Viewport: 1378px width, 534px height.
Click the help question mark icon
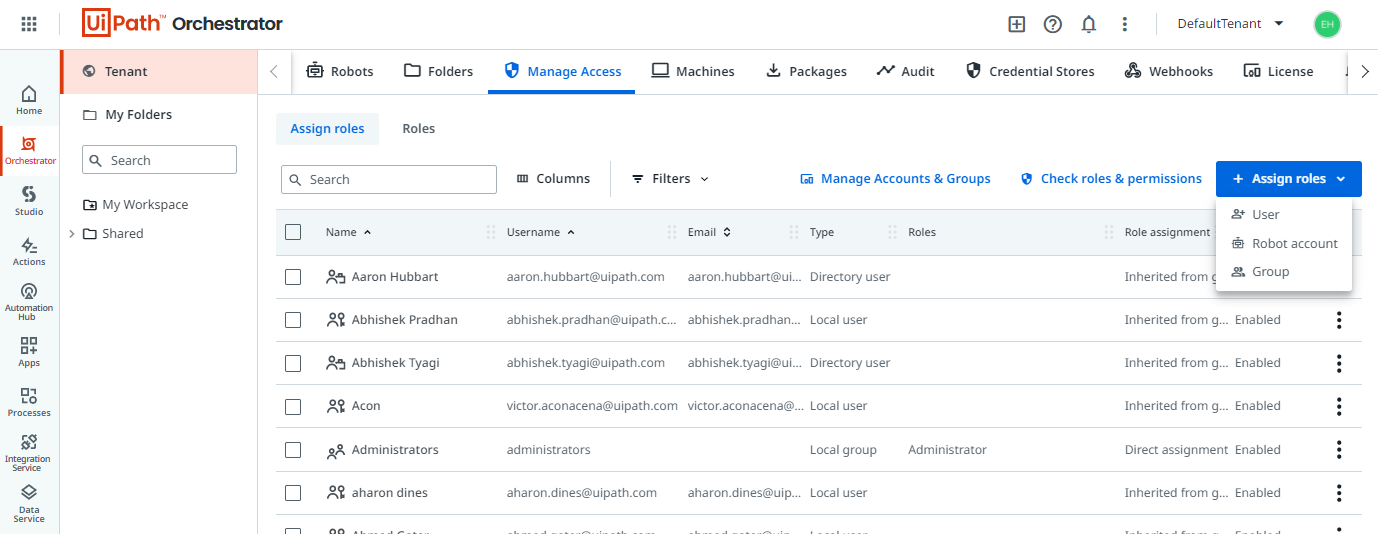(1053, 24)
